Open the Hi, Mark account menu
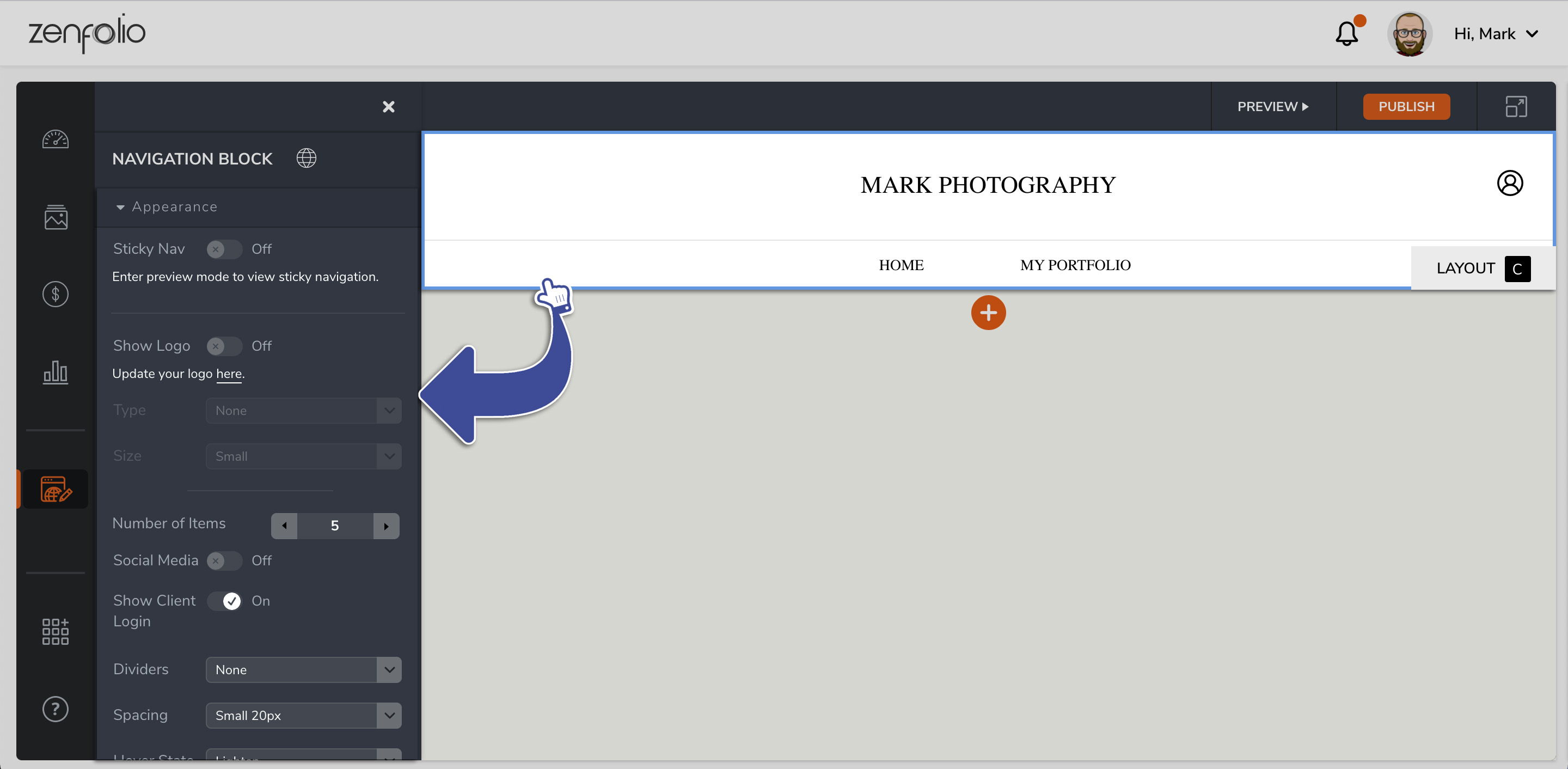 point(1496,33)
